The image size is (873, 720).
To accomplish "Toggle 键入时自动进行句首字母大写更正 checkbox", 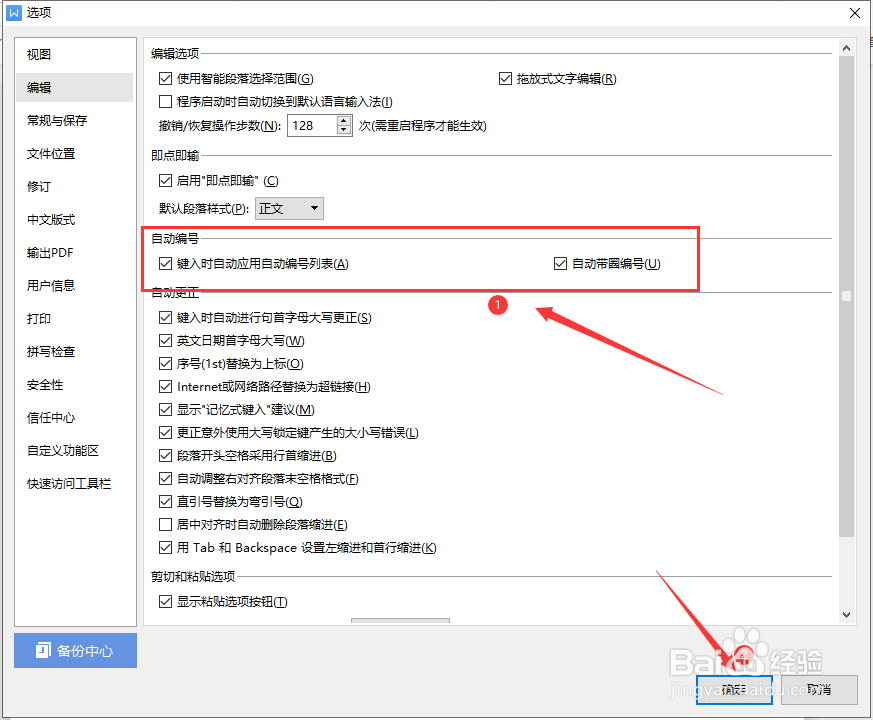I will click(x=165, y=317).
